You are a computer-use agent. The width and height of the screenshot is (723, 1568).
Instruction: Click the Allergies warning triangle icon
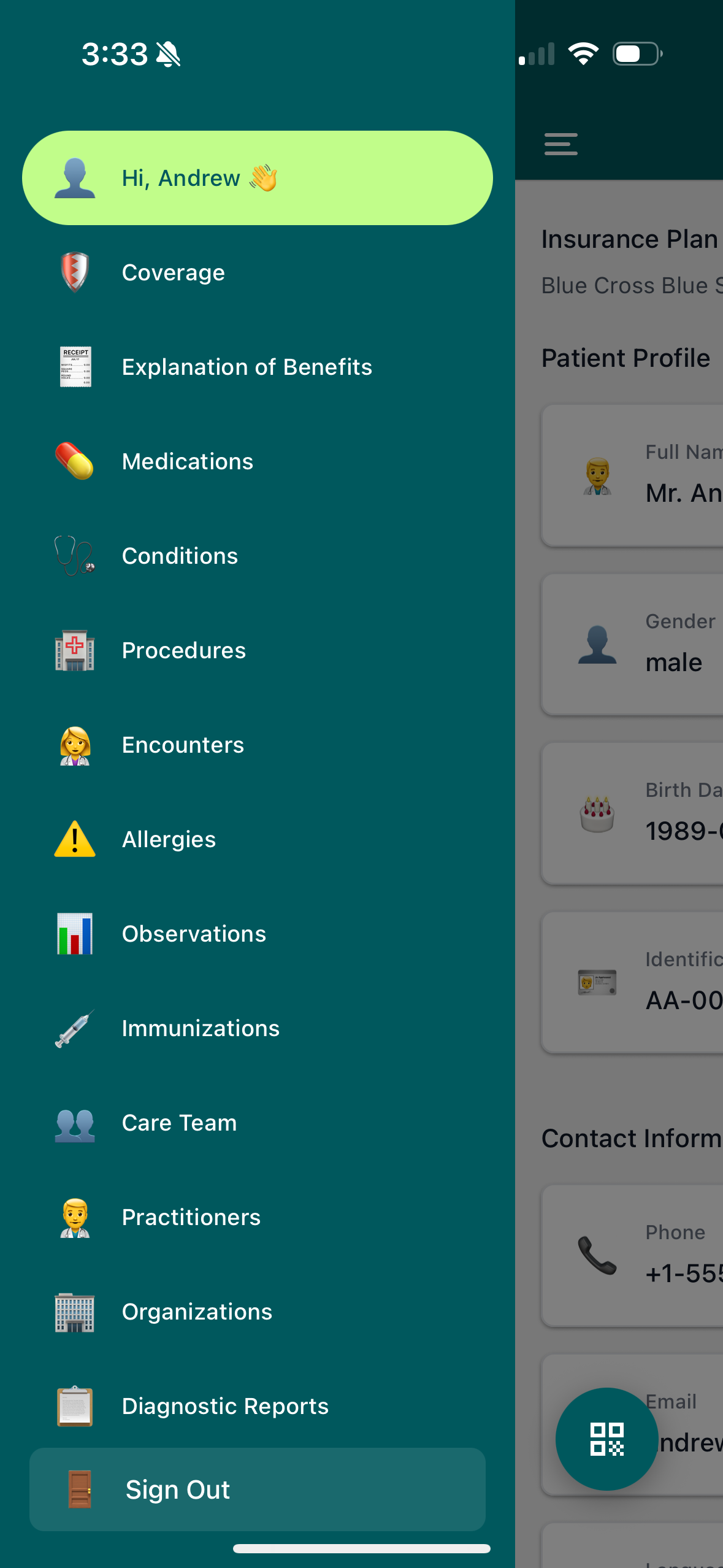(x=75, y=839)
